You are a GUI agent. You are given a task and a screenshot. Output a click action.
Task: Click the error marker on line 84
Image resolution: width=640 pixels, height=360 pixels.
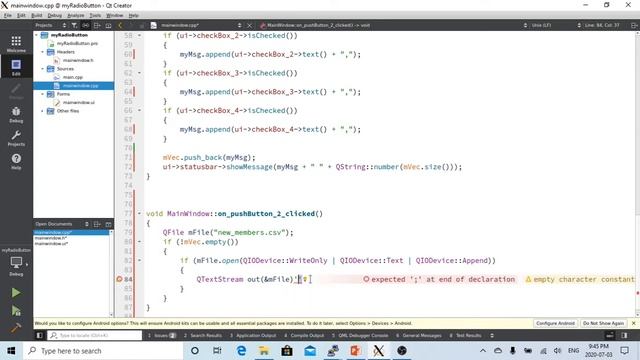coord(119,279)
